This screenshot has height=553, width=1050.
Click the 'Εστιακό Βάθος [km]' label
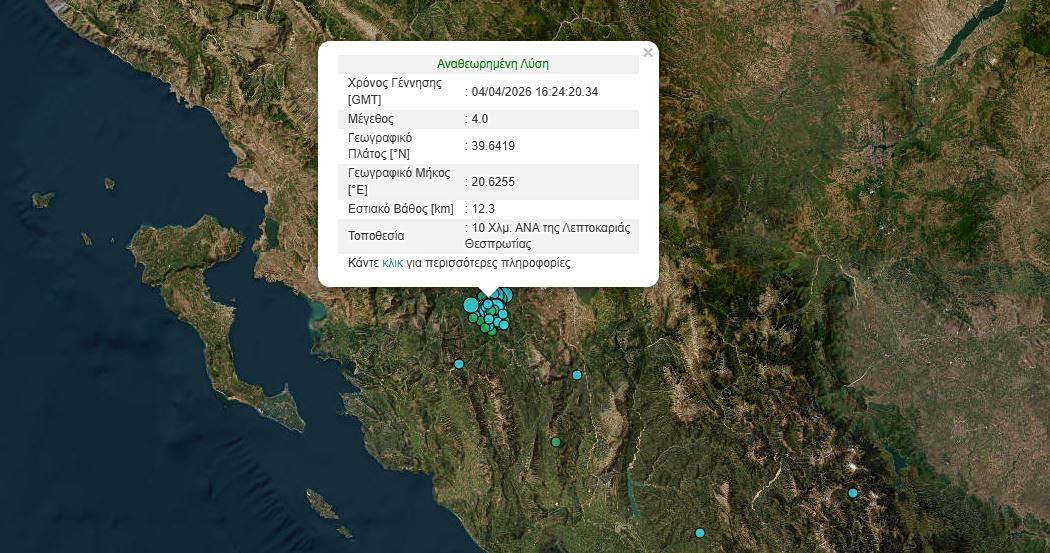400,209
